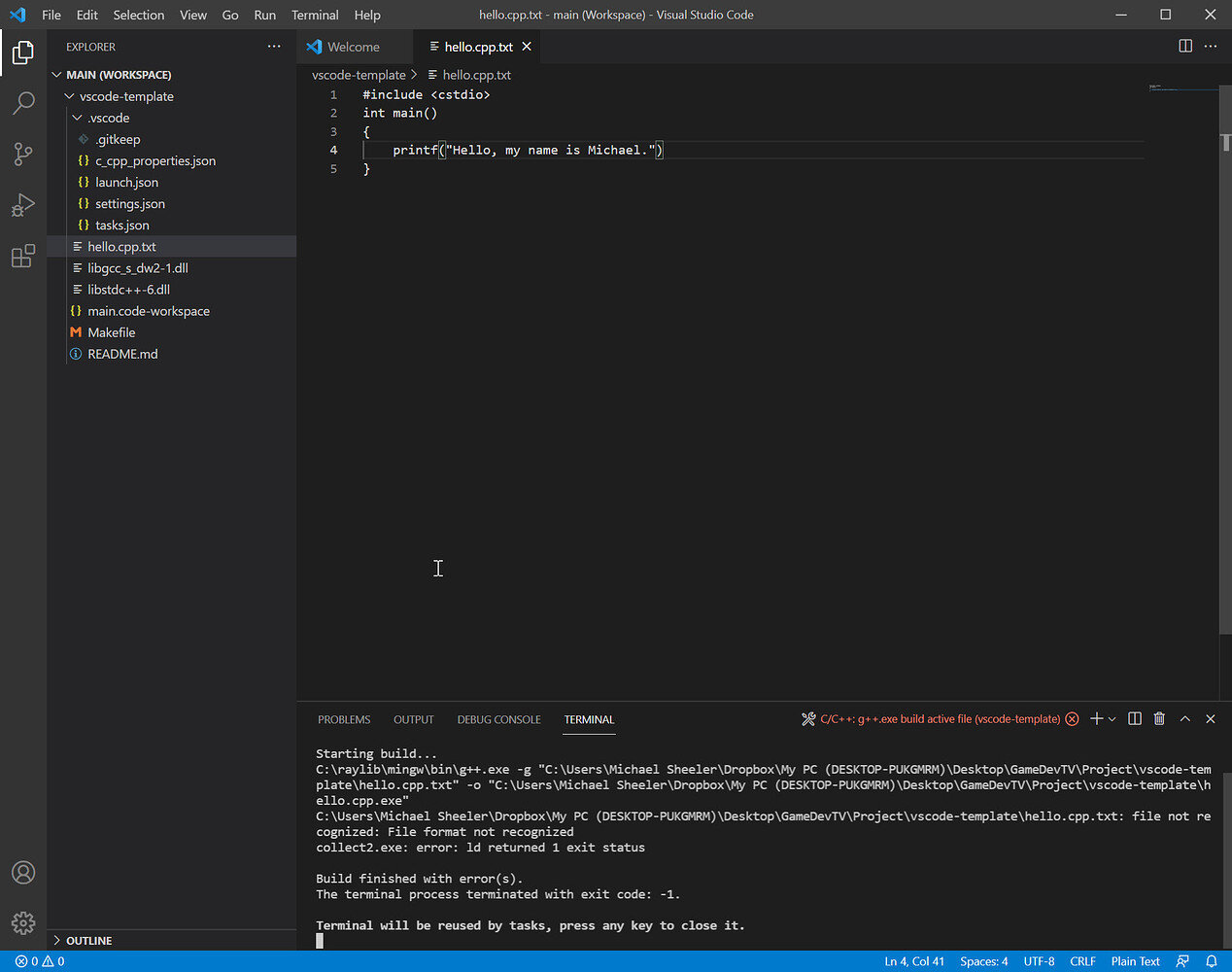
Task: Open the Terminal menu
Action: click(x=314, y=15)
